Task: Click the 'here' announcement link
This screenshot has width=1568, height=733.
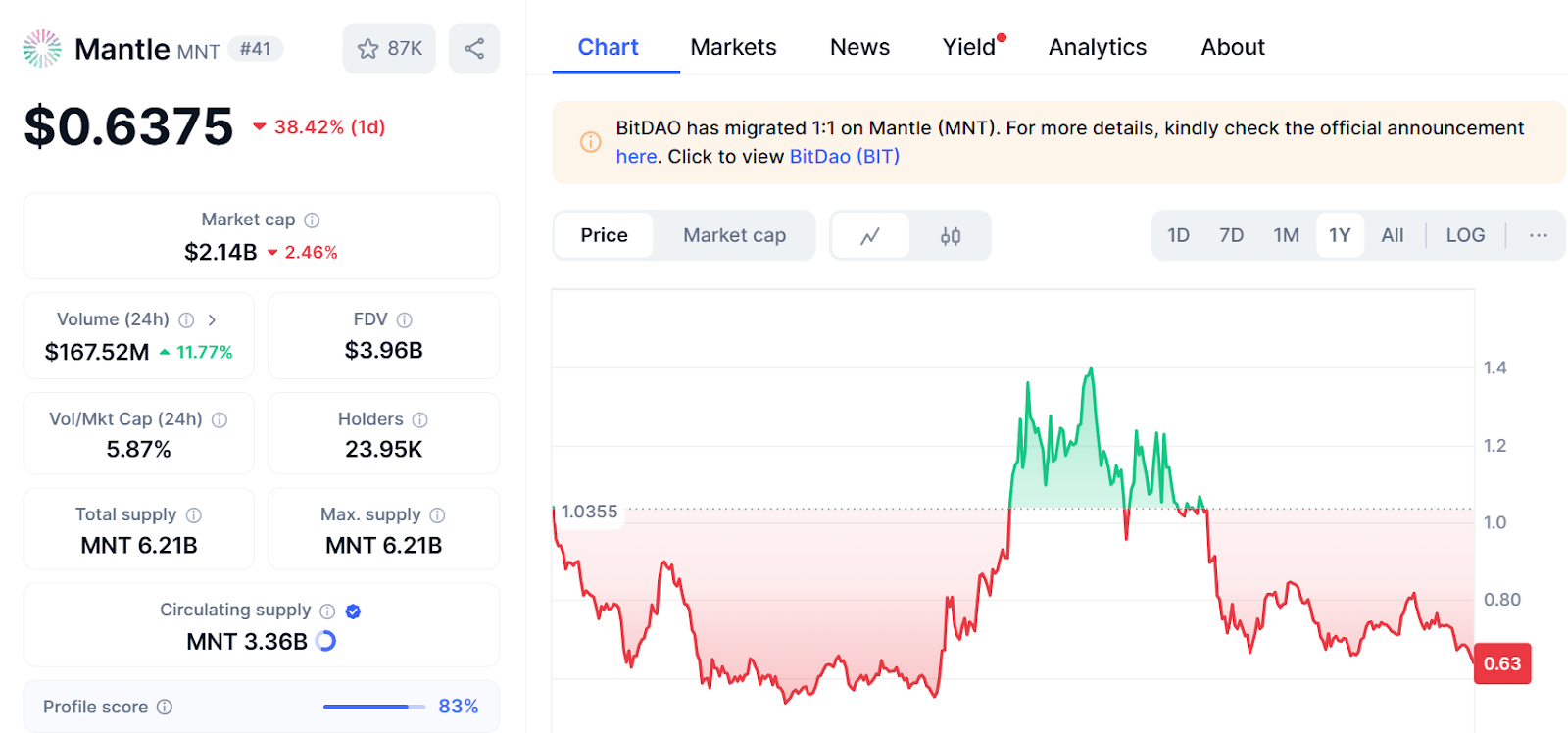Action: coord(636,156)
